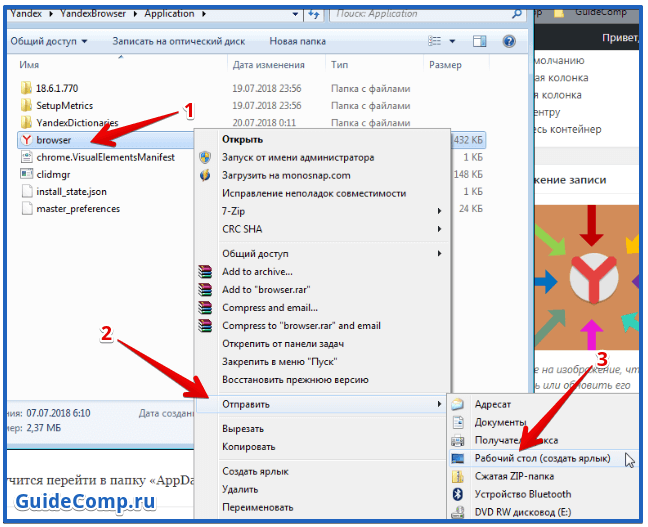Click the compressed ZIP folder icon
Screen dimensions: 648x527
(x=458, y=477)
